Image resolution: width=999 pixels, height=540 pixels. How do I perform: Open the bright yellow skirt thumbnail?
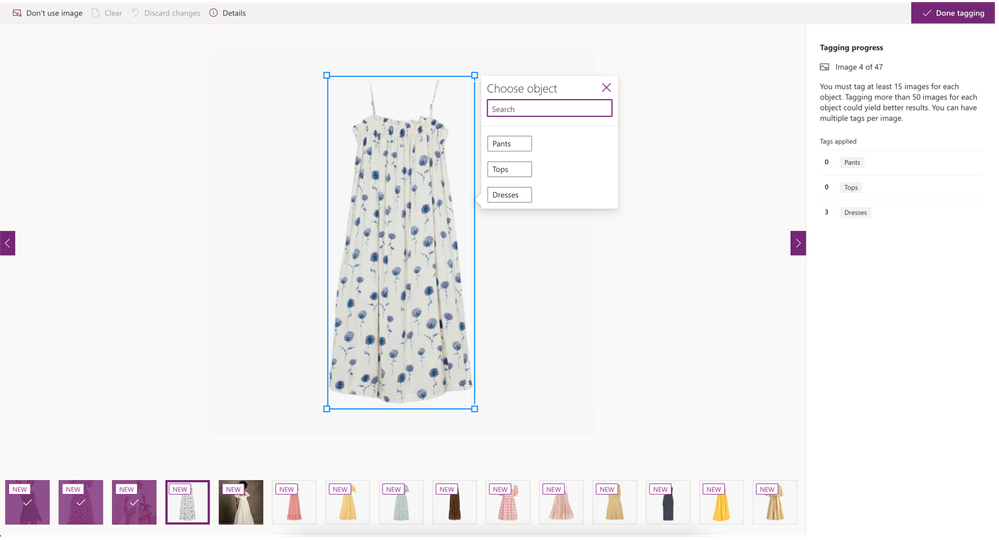pos(721,502)
